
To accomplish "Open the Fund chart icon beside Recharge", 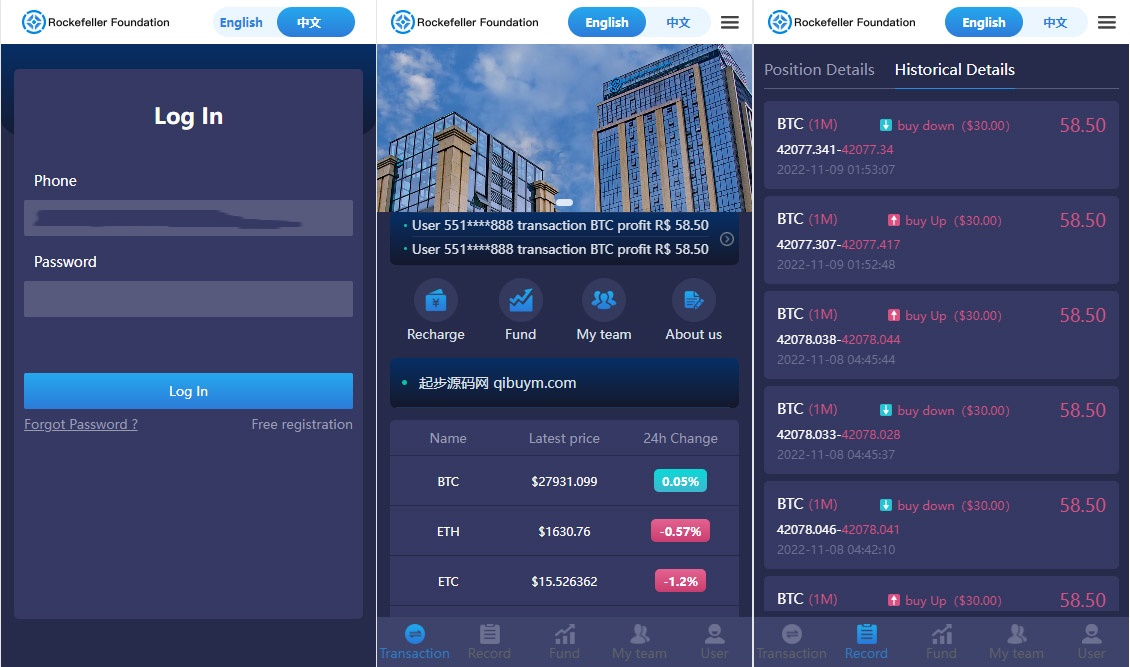I will click(520, 300).
